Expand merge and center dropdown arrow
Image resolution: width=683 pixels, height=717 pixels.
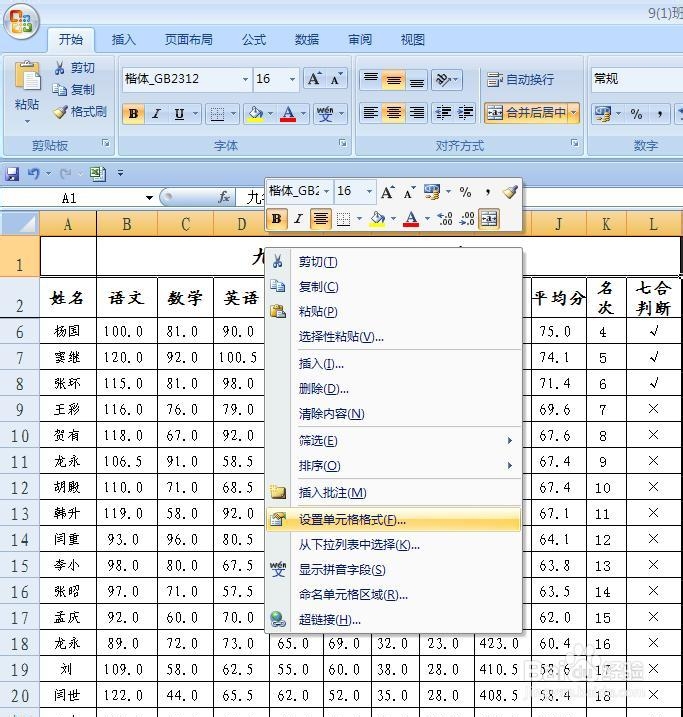click(x=573, y=112)
